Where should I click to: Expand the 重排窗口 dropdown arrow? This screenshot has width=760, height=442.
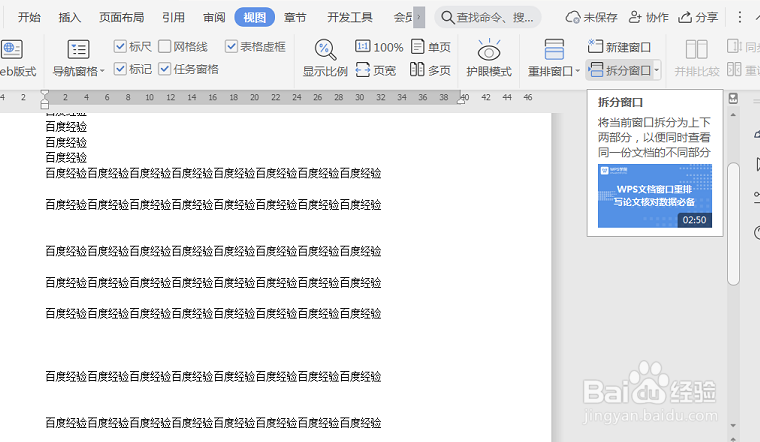578,71
